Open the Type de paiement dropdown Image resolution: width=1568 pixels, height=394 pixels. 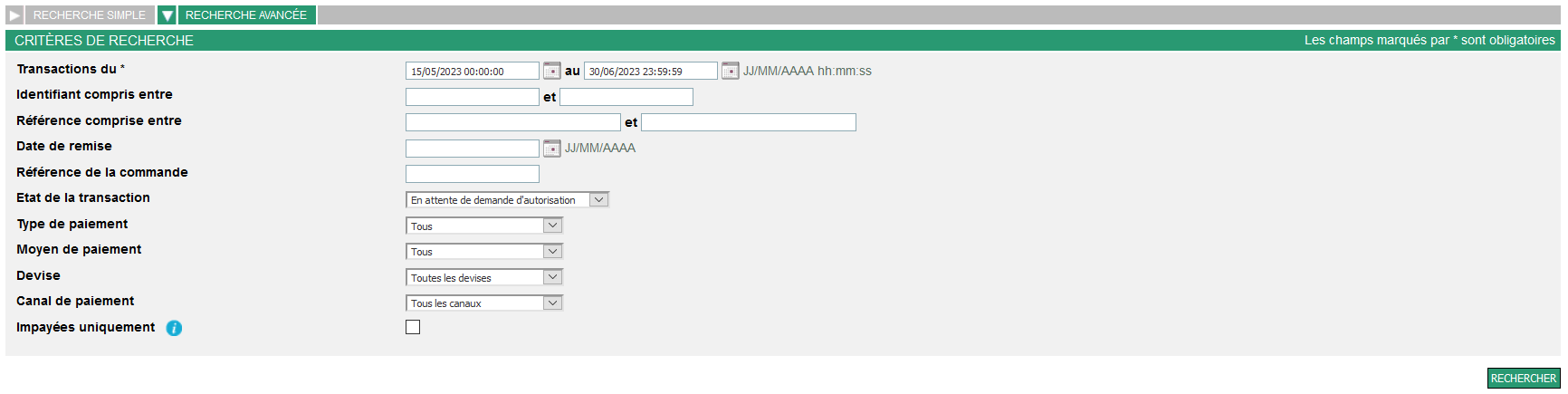click(484, 226)
